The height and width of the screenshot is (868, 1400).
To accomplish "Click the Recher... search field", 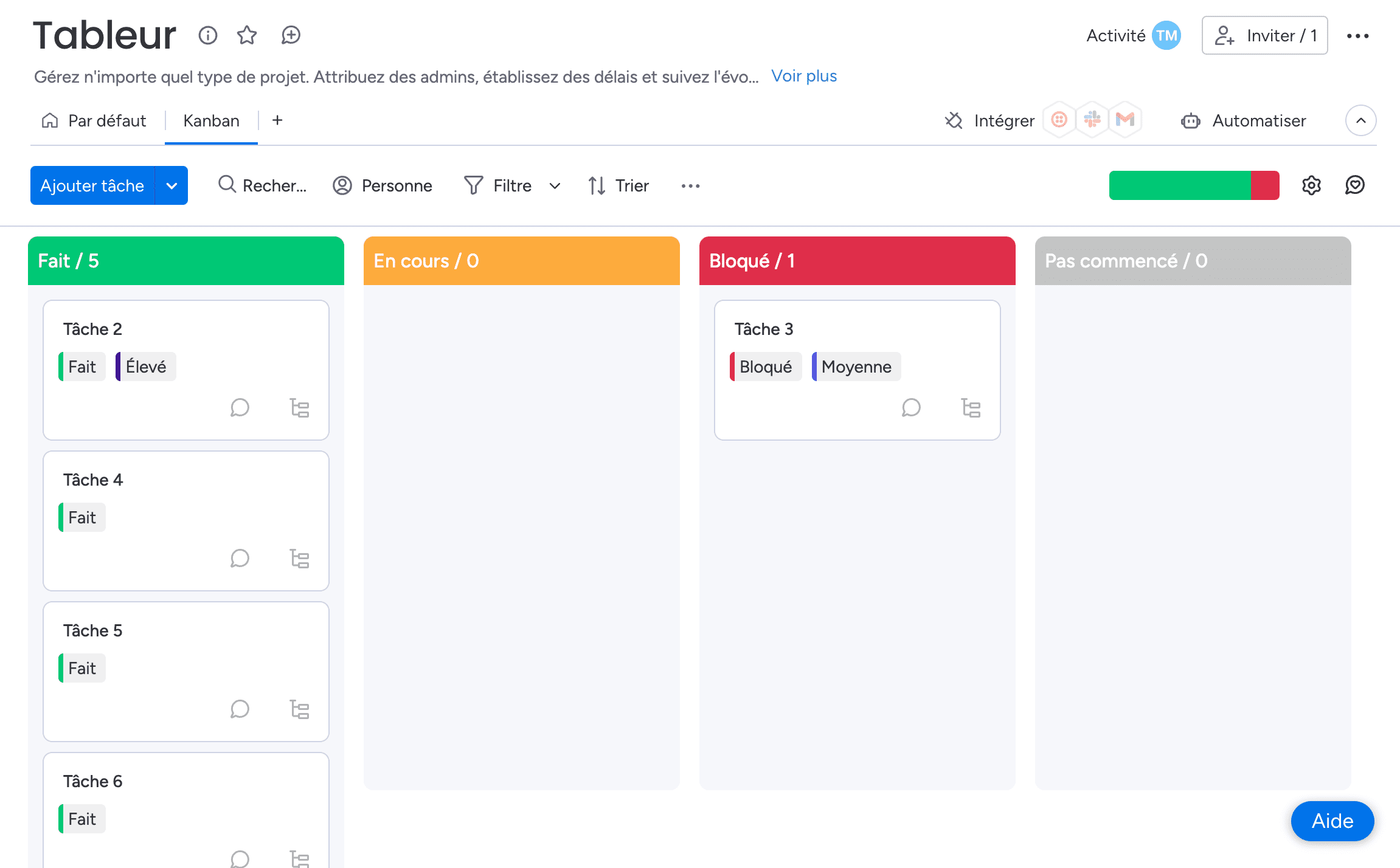I will (262, 185).
